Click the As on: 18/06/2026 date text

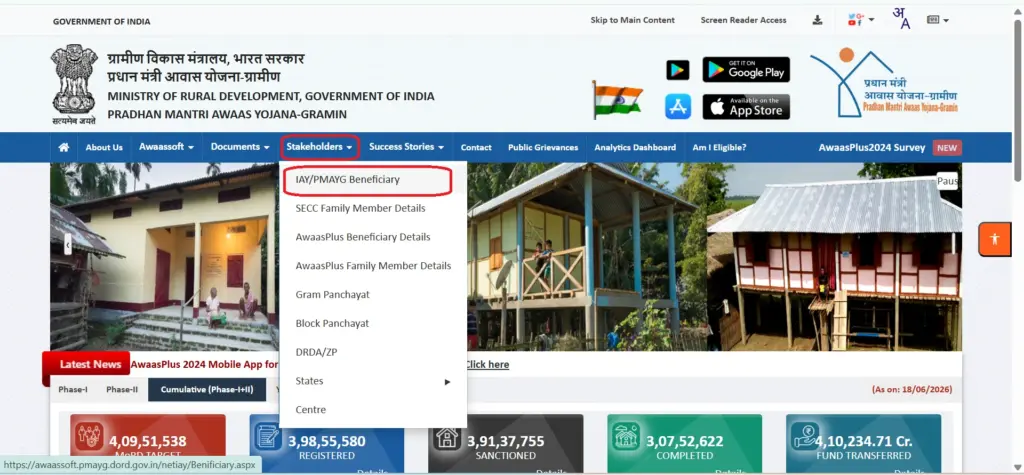[912, 389]
